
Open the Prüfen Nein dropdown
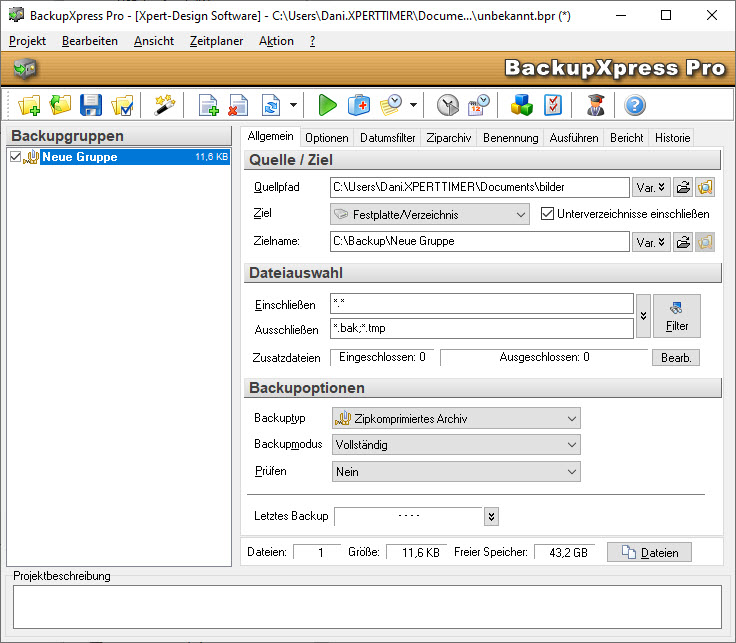coord(456,472)
